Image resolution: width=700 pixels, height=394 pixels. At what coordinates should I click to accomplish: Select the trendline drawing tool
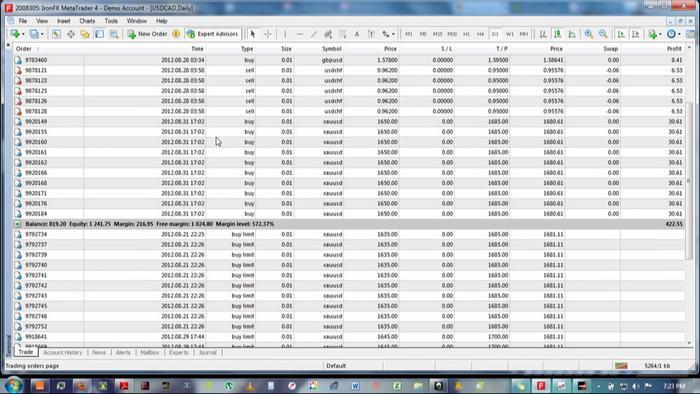[314, 34]
